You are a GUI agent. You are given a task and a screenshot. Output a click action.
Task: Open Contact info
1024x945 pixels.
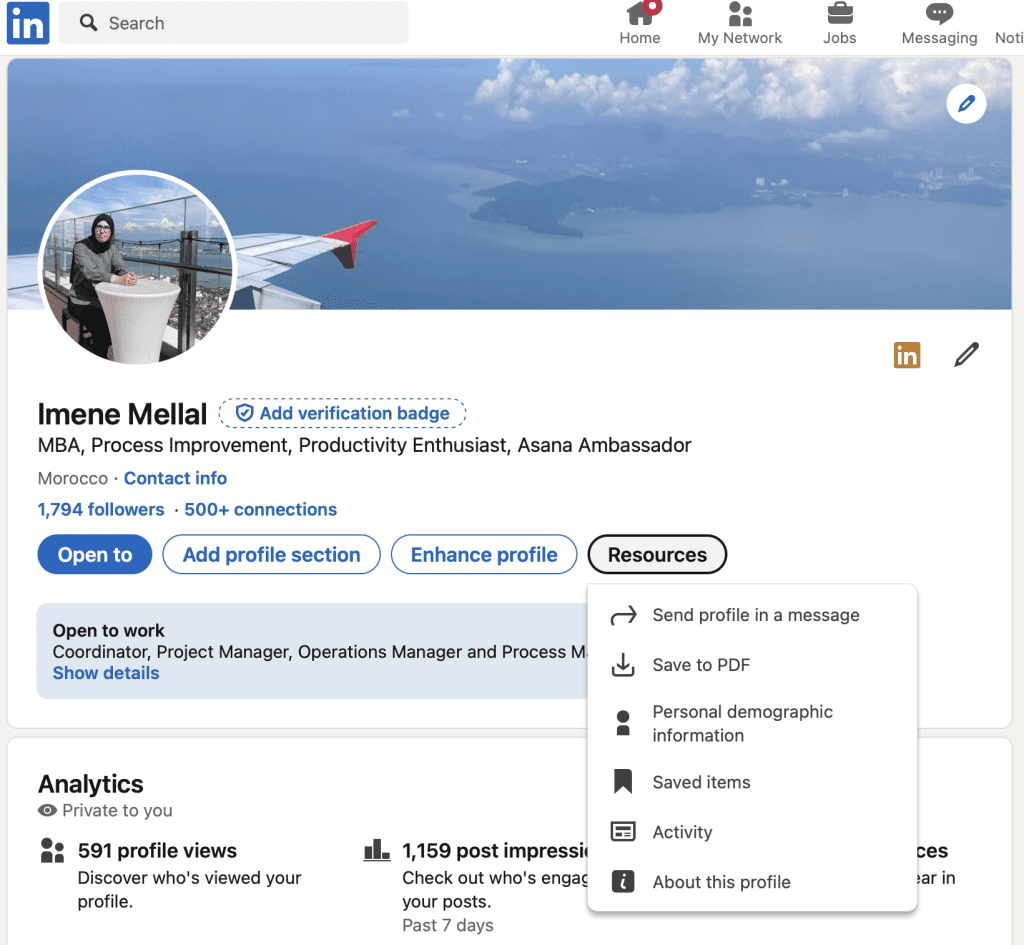coord(175,478)
